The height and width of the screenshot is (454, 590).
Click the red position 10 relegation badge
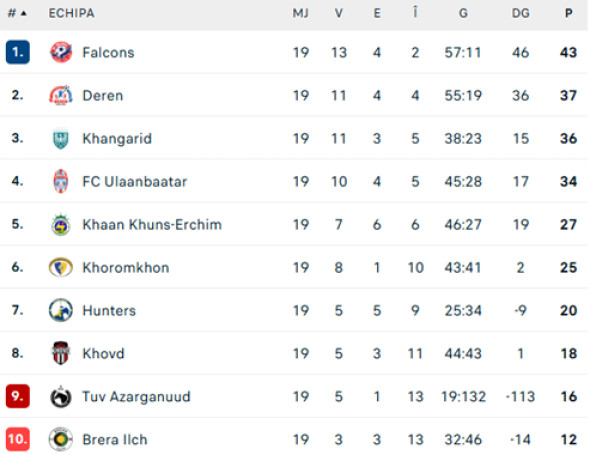18,439
